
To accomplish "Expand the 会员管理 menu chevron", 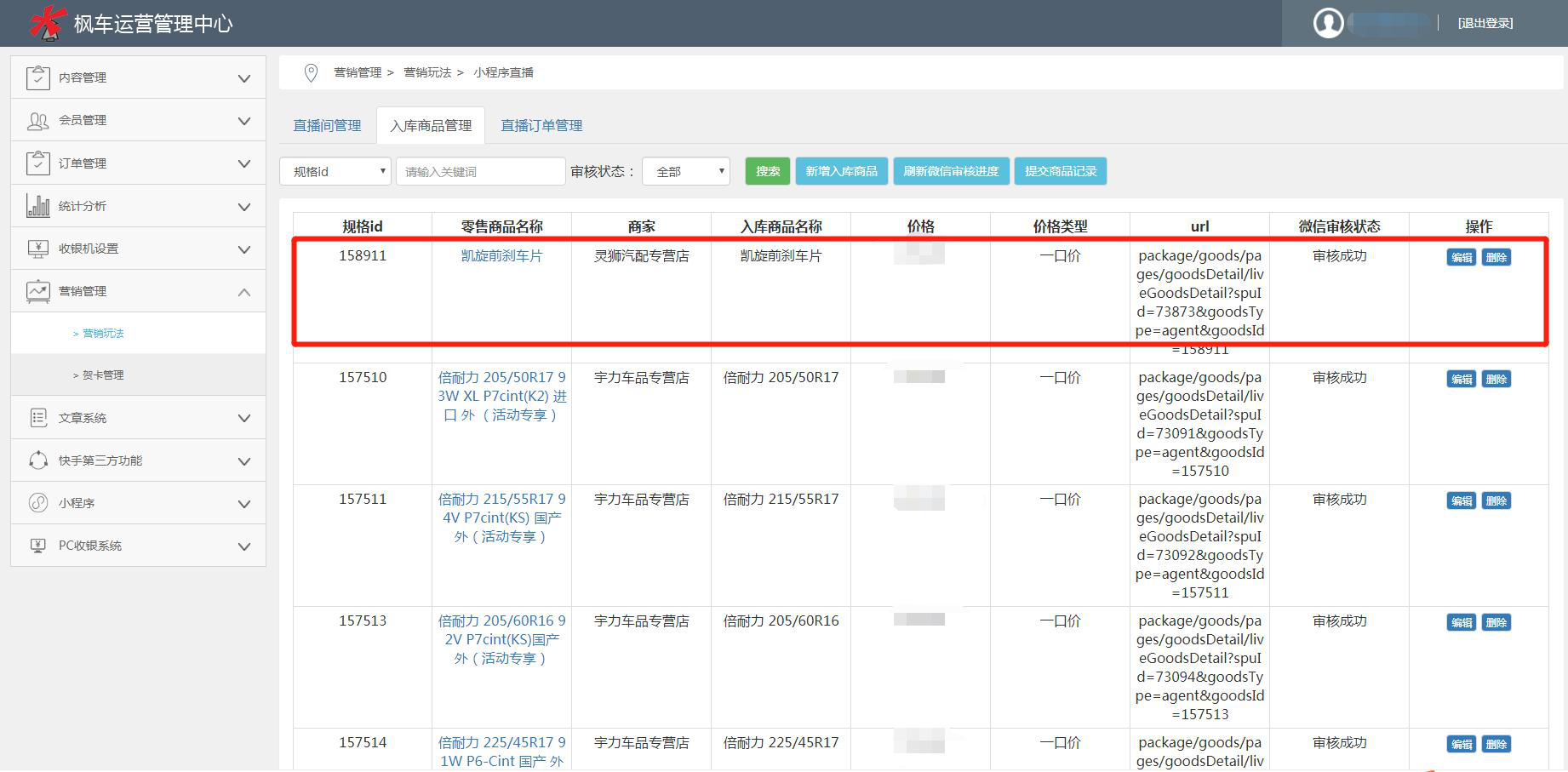I will pos(244,121).
